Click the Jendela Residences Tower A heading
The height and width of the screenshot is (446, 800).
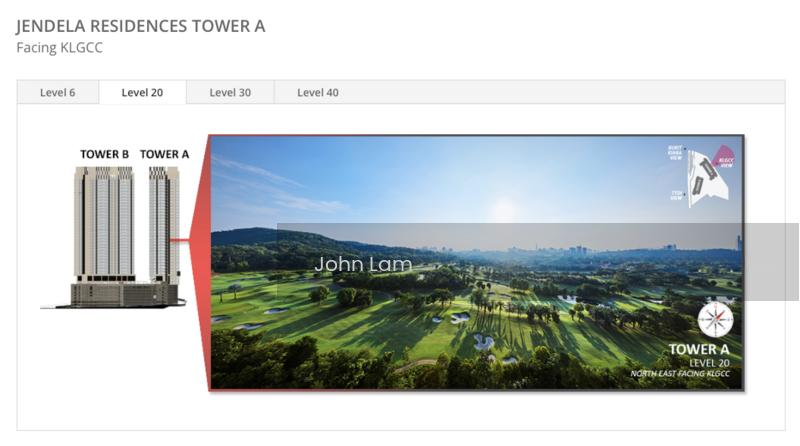(x=141, y=26)
